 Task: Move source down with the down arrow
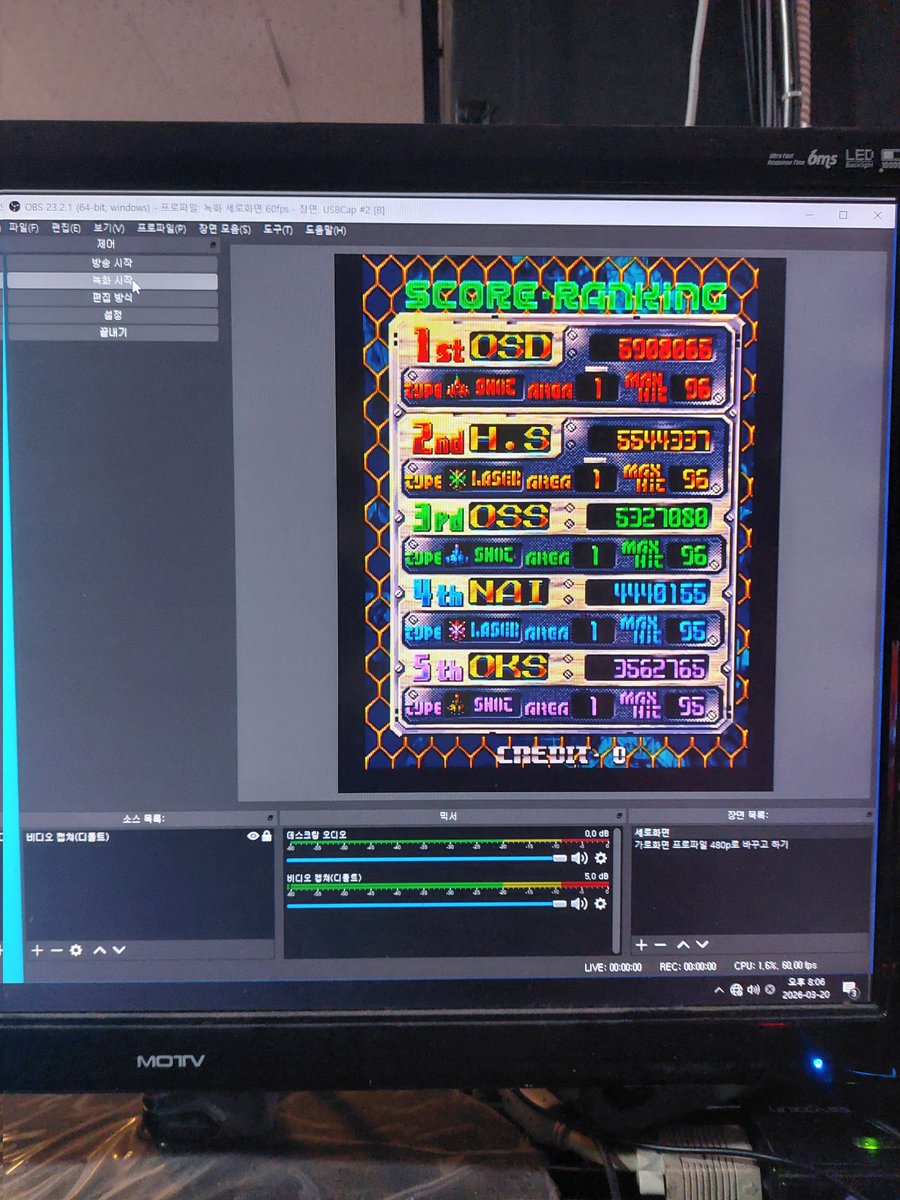click(118, 950)
